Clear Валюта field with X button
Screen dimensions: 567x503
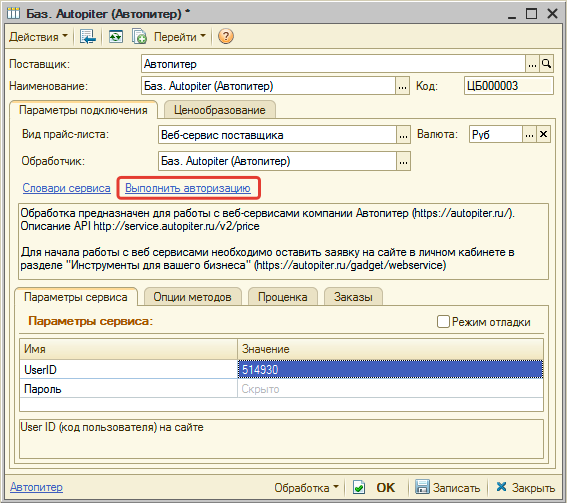[x=543, y=135]
